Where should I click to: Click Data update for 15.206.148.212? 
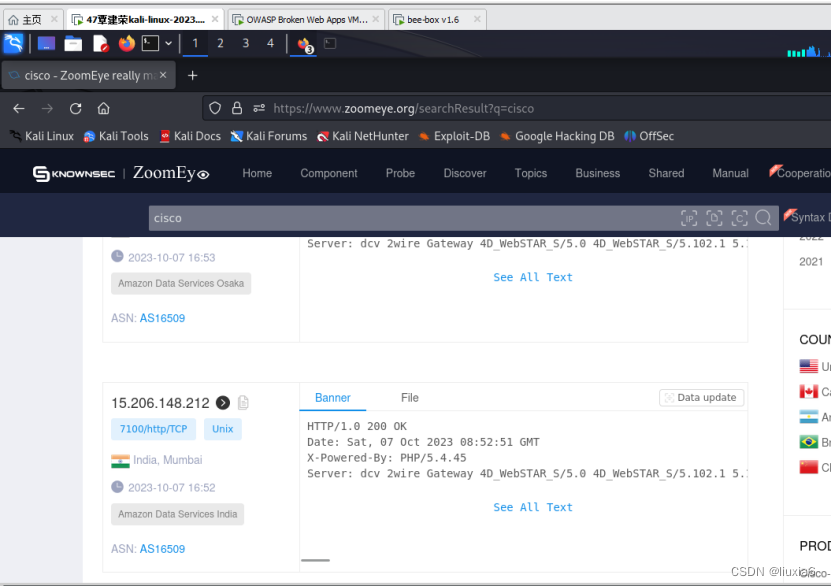pyautogui.click(x=701, y=397)
